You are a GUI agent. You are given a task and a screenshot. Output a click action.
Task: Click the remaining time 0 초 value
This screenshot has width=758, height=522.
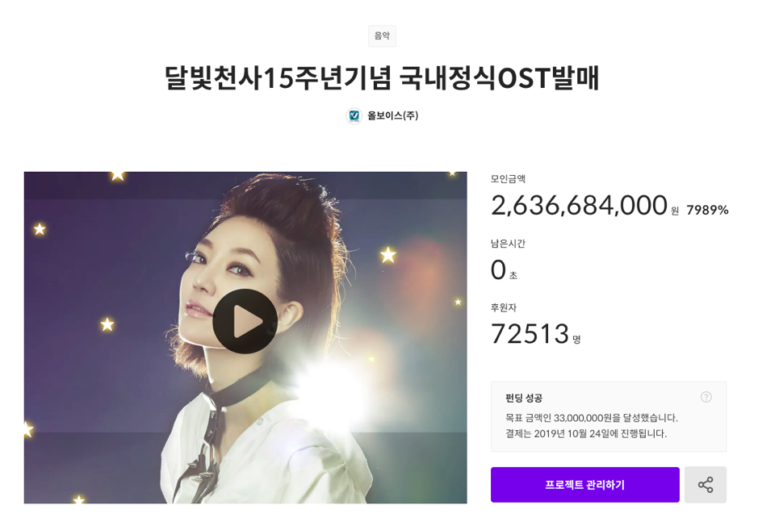pyautogui.click(x=504, y=270)
